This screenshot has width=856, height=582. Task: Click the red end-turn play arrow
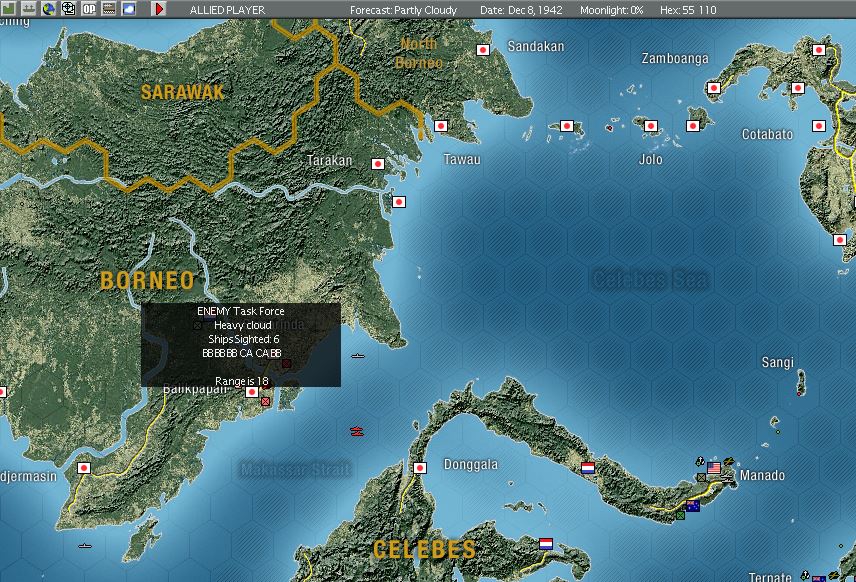(158, 9)
